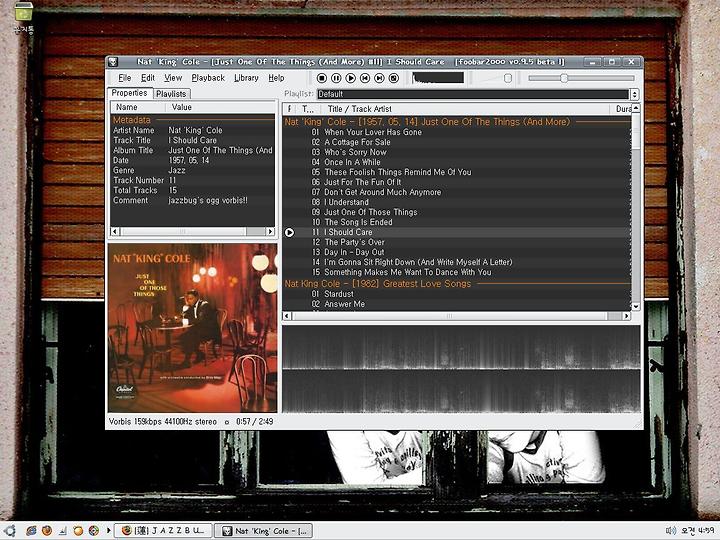
Task: Click the playlist horizontal scrollbar left arrow
Action: click(x=287, y=316)
